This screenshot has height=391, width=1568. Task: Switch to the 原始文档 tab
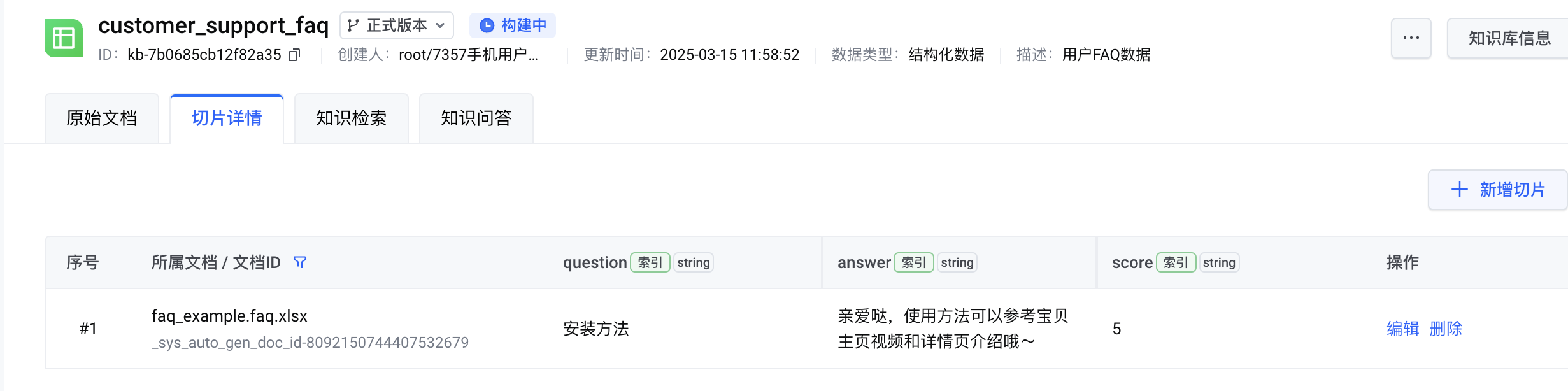tap(102, 118)
